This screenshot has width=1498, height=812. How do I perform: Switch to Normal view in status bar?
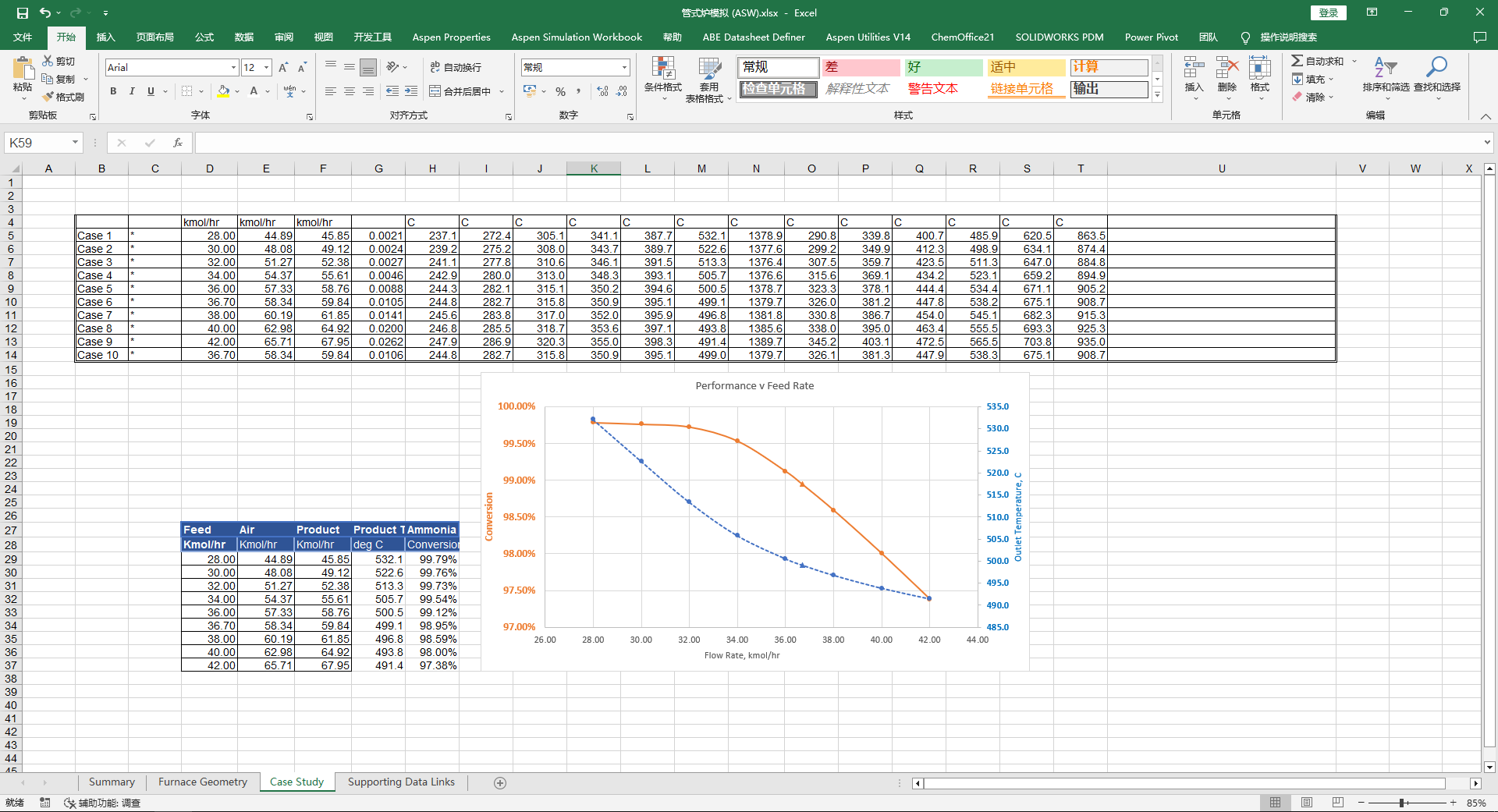coord(1275,803)
